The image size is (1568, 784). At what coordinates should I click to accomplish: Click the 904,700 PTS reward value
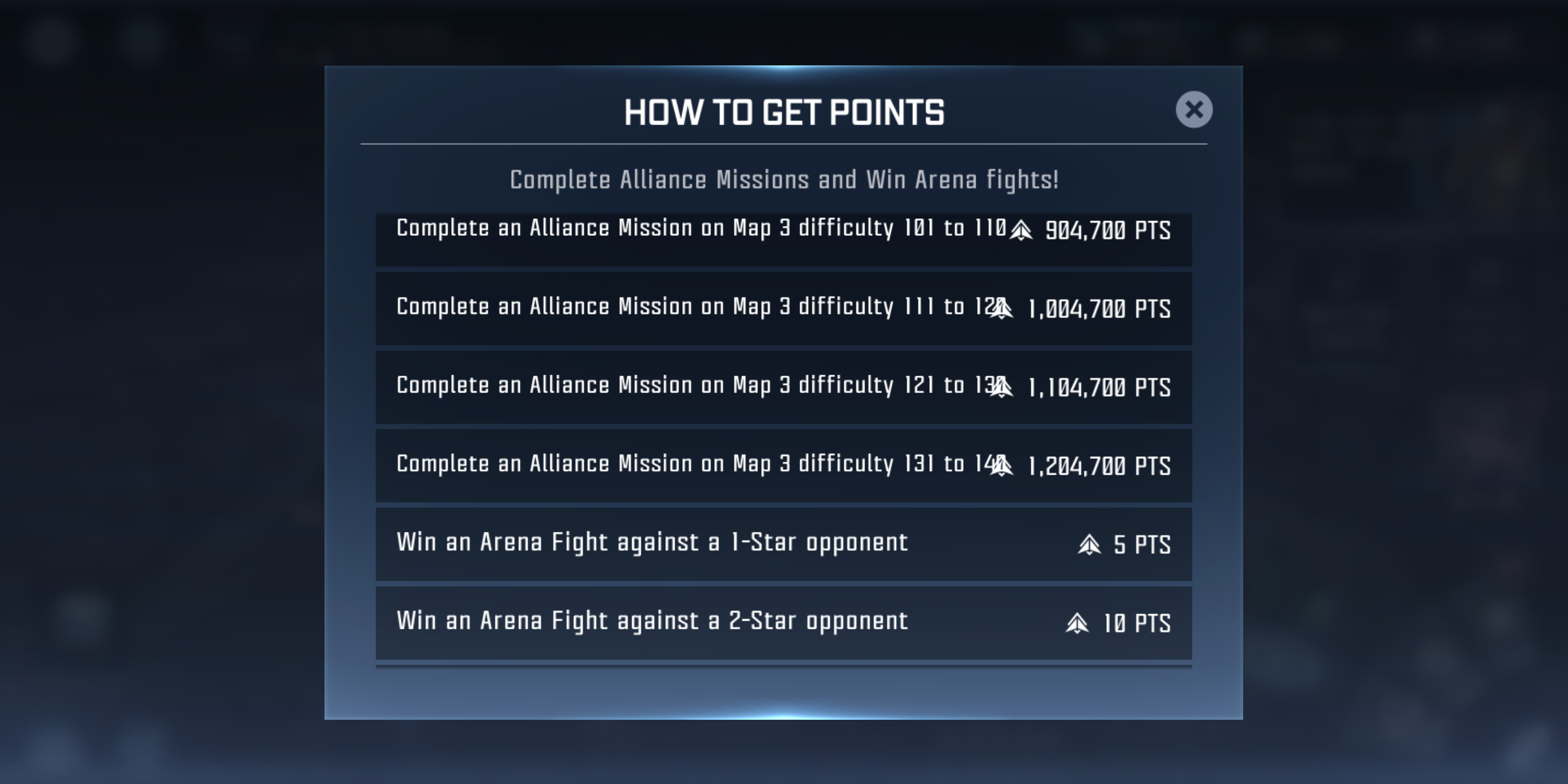1108,230
